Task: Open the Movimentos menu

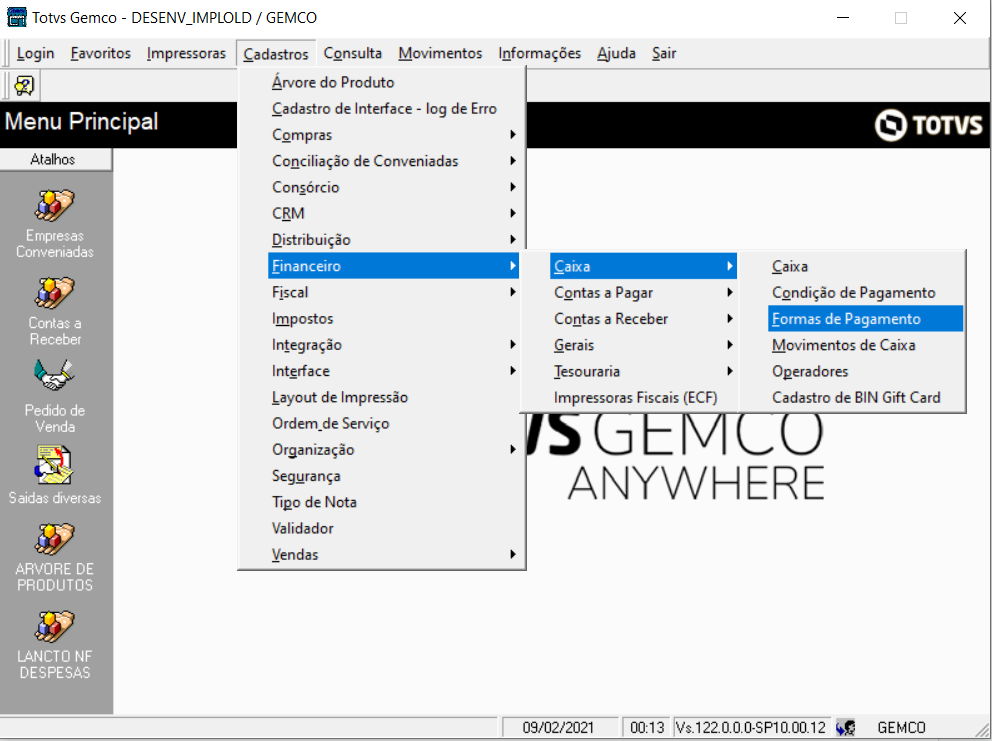Action: [x=440, y=53]
